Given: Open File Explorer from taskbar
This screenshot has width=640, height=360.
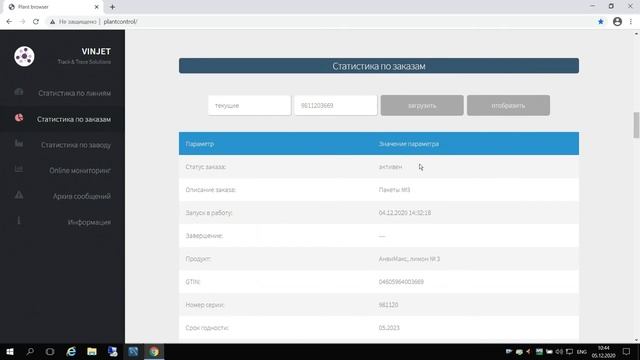Looking at the screenshot, I should tap(92, 351).
